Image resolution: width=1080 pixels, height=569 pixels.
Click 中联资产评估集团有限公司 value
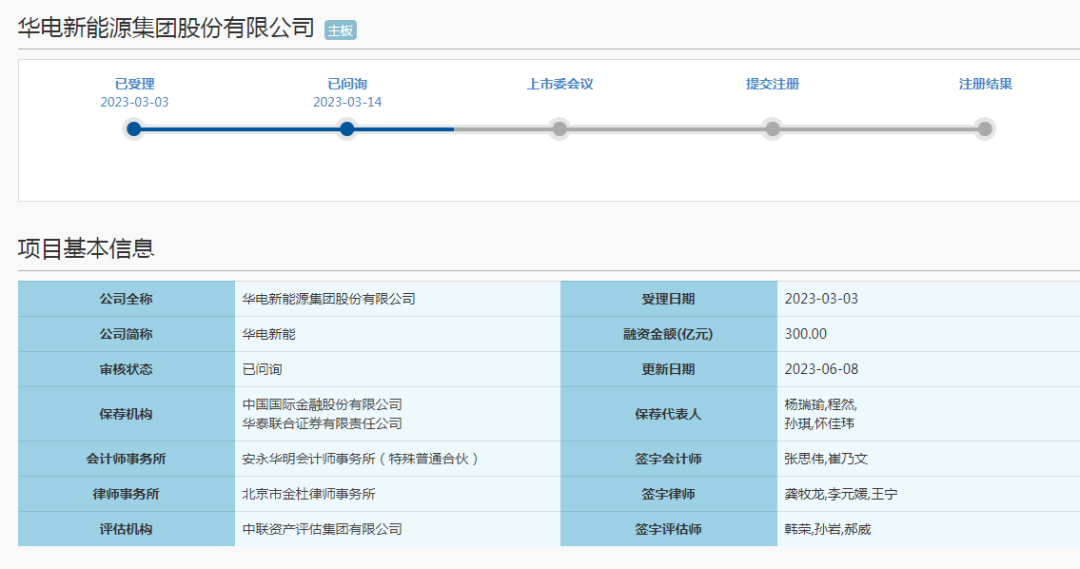click(x=322, y=529)
